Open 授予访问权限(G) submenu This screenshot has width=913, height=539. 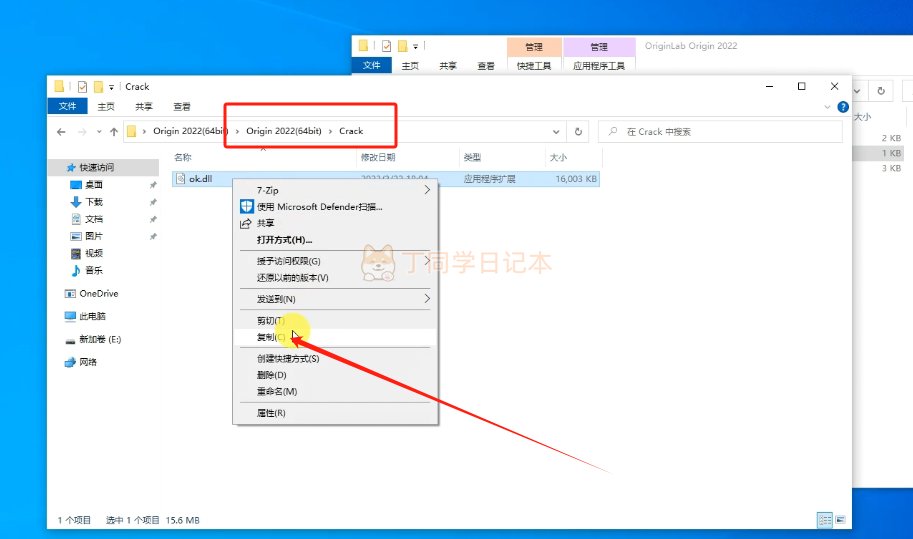click(335, 261)
